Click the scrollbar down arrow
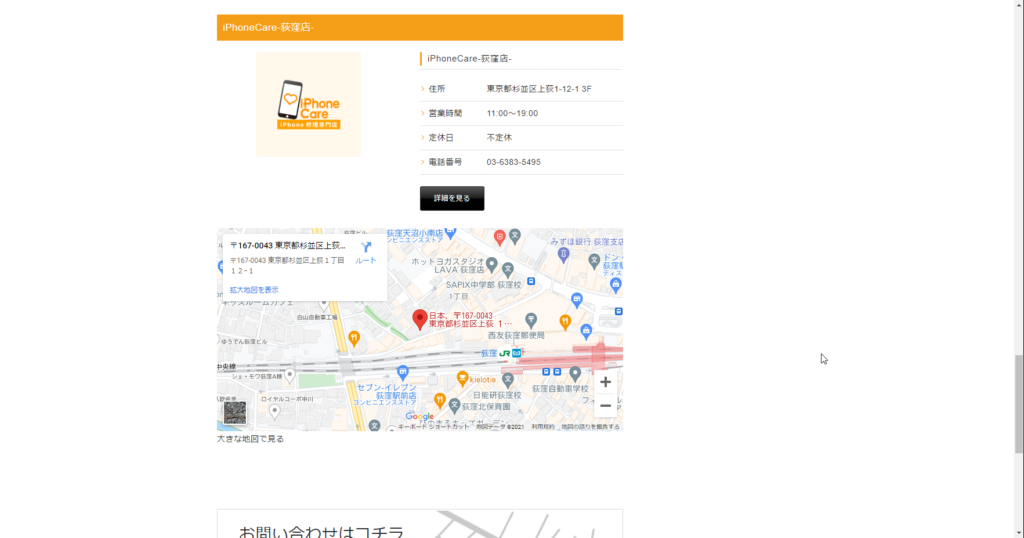Image resolution: width=1024 pixels, height=538 pixels. point(1019,533)
